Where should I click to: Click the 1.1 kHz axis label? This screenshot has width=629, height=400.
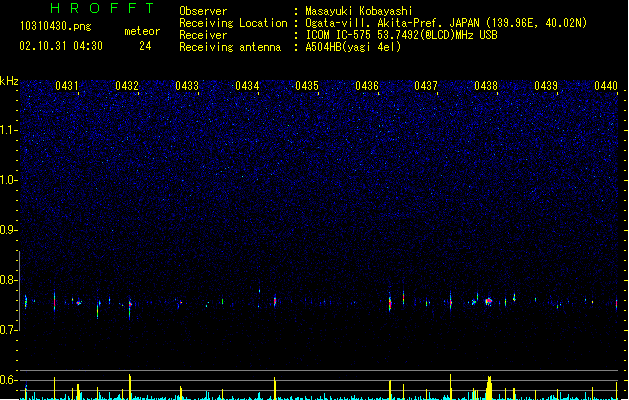[x=9, y=130]
